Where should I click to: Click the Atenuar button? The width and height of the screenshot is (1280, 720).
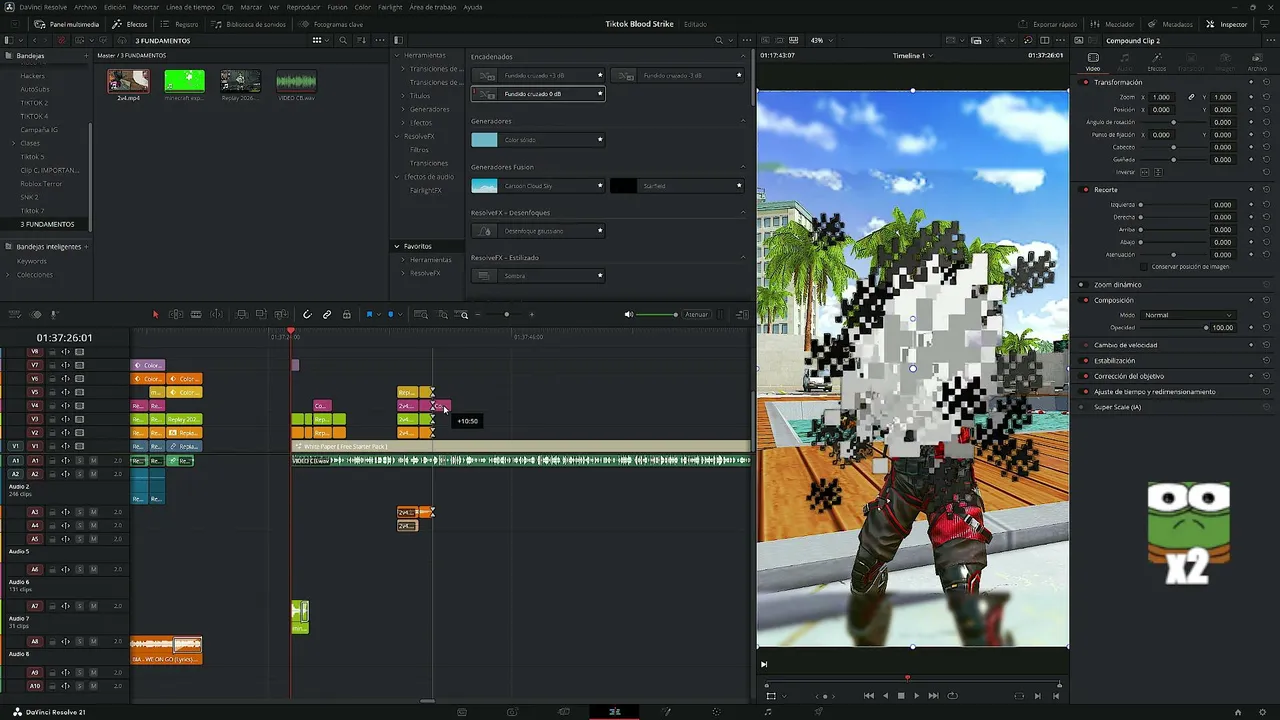click(696, 315)
